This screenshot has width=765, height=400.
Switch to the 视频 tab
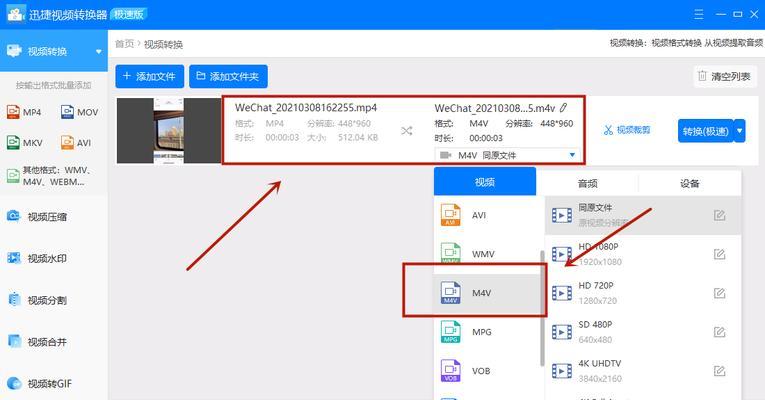(485, 182)
